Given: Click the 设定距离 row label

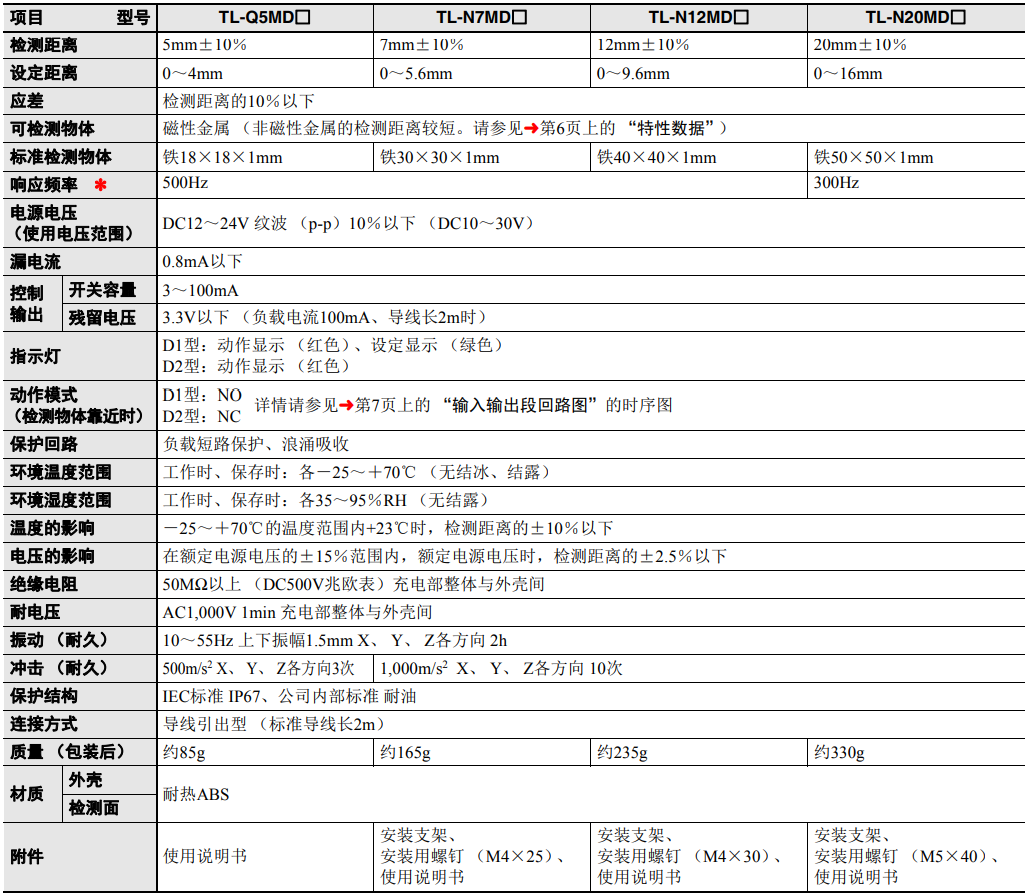Looking at the screenshot, I should point(44,73).
